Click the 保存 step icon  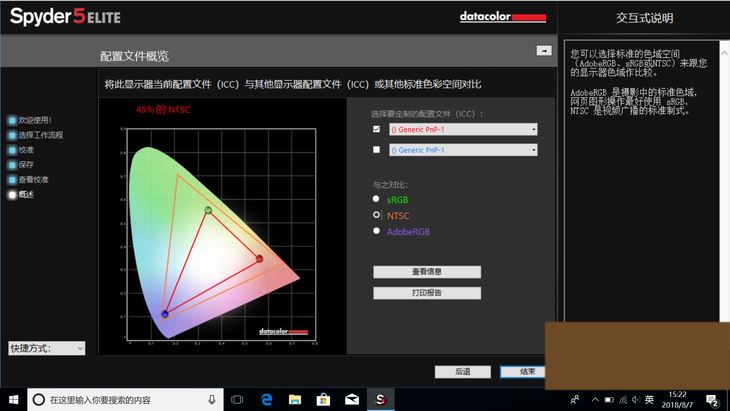13,165
